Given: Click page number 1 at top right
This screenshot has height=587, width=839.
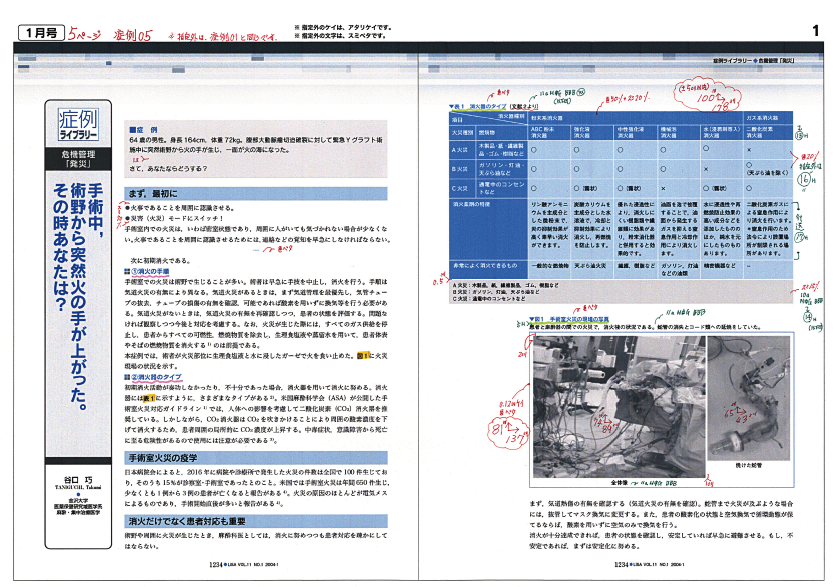Looking at the screenshot, I should tap(816, 33).
